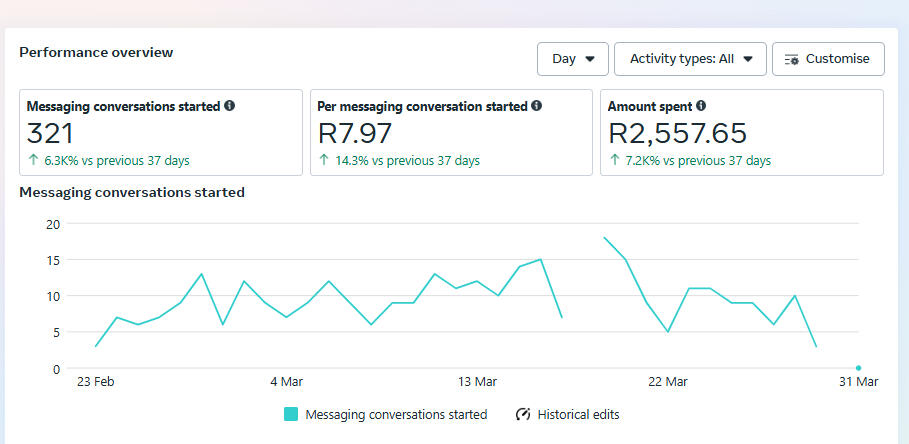The width and height of the screenshot is (909, 444).
Task: Click the 14.3% vs previous 37 days text
Action: pyautogui.click(x=408, y=161)
